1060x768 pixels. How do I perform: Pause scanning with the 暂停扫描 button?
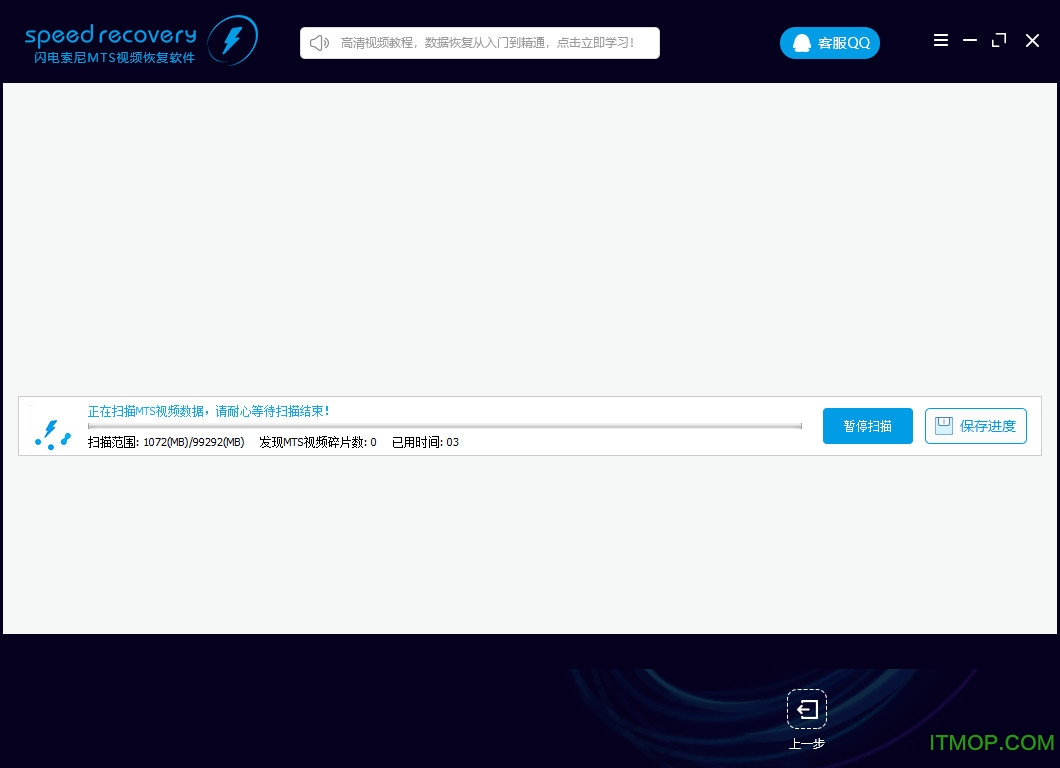tap(867, 426)
